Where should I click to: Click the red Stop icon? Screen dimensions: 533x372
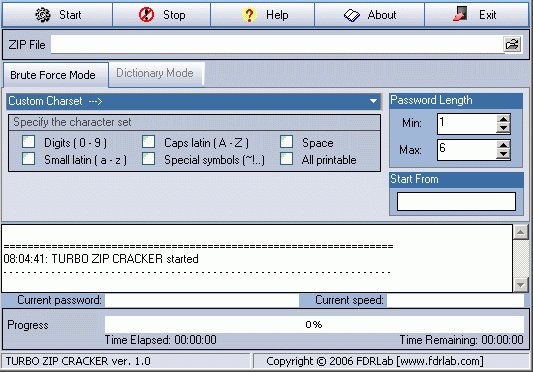[147, 15]
